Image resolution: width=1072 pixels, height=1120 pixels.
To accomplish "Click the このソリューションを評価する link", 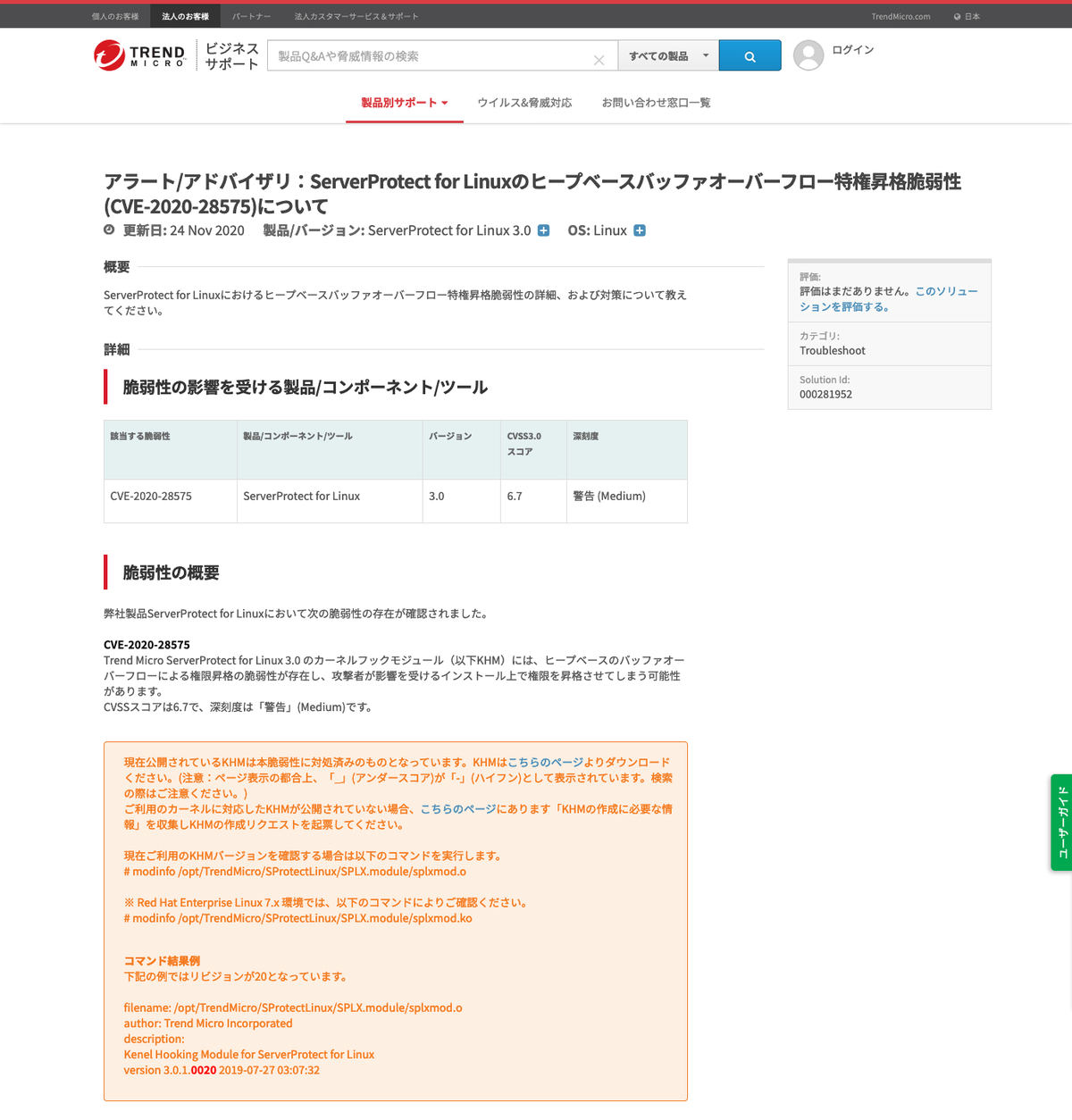I will click(x=889, y=299).
